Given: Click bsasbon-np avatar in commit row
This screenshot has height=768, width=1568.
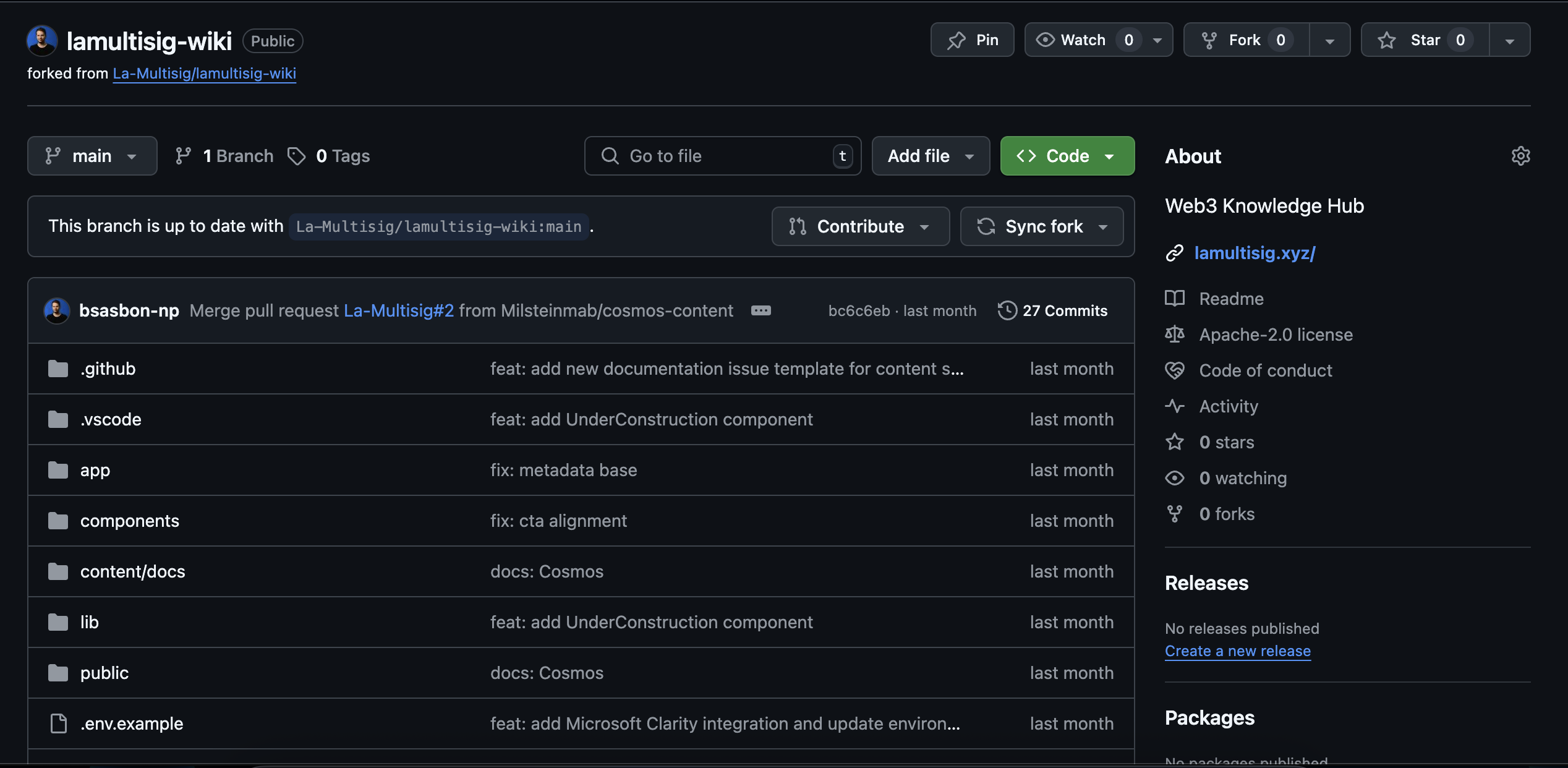Looking at the screenshot, I should 56,310.
